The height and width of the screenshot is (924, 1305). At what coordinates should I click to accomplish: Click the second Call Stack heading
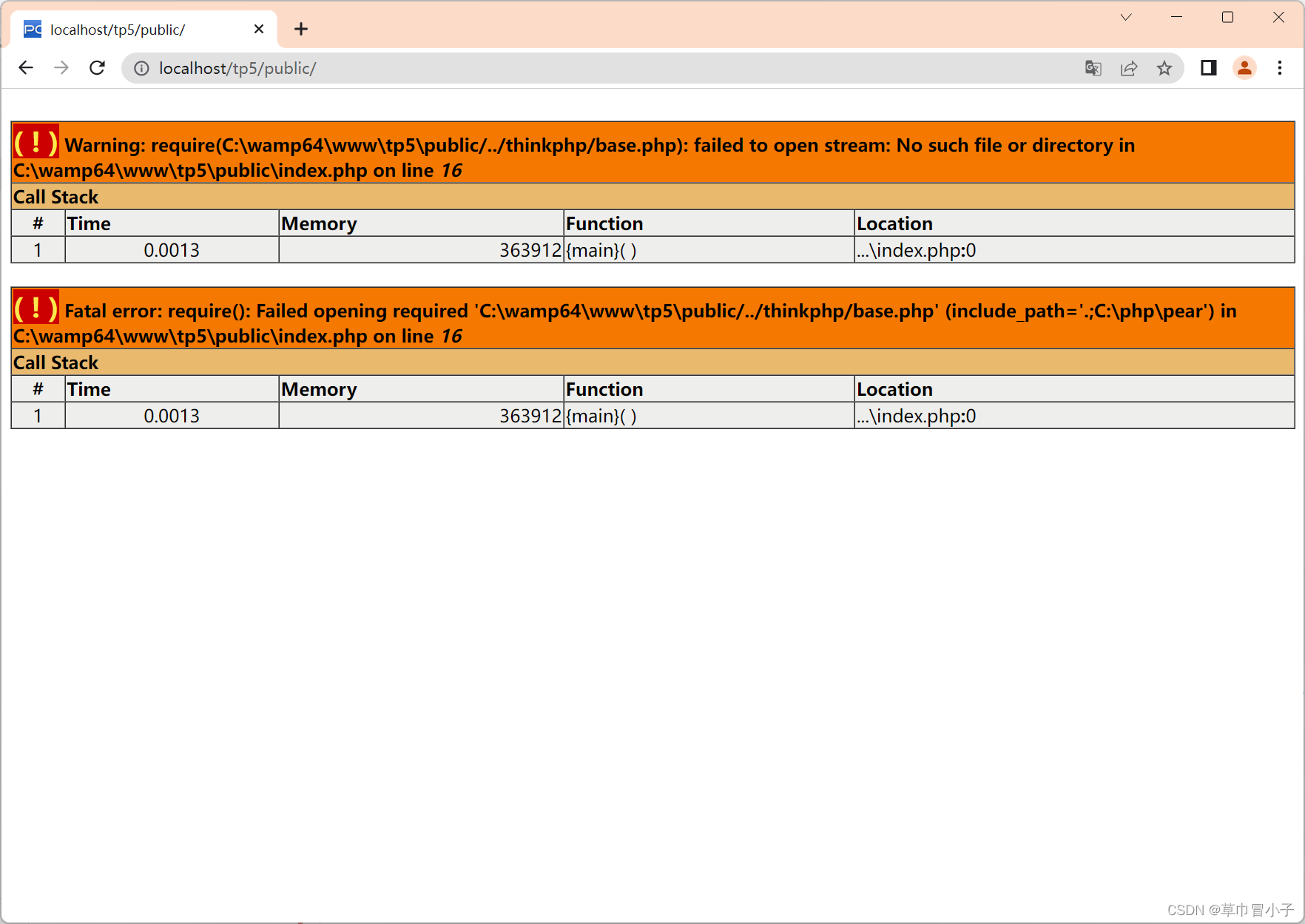55,362
